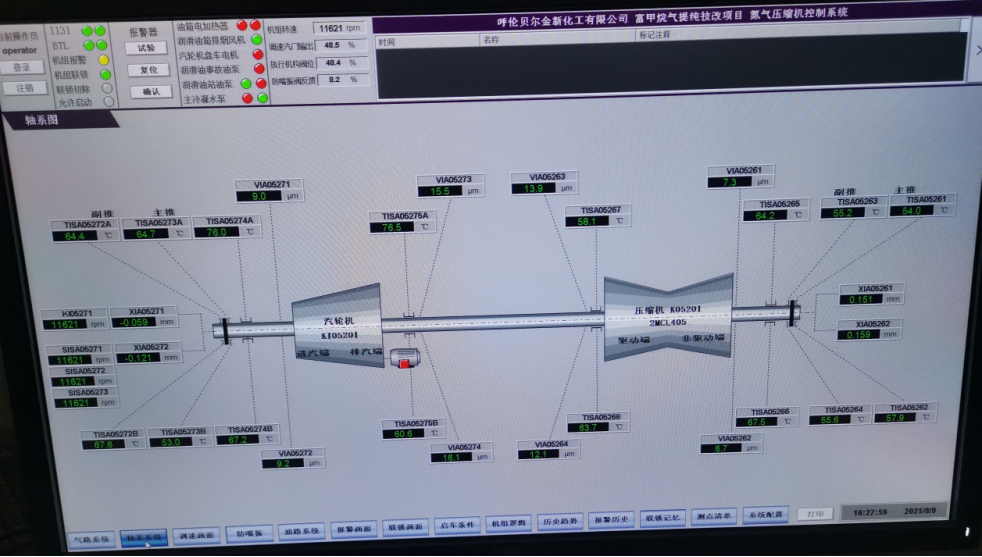Click the XIA05261 displacement value 0.151
The width and height of the screenshot is (982, 557).
coord(861,299)
